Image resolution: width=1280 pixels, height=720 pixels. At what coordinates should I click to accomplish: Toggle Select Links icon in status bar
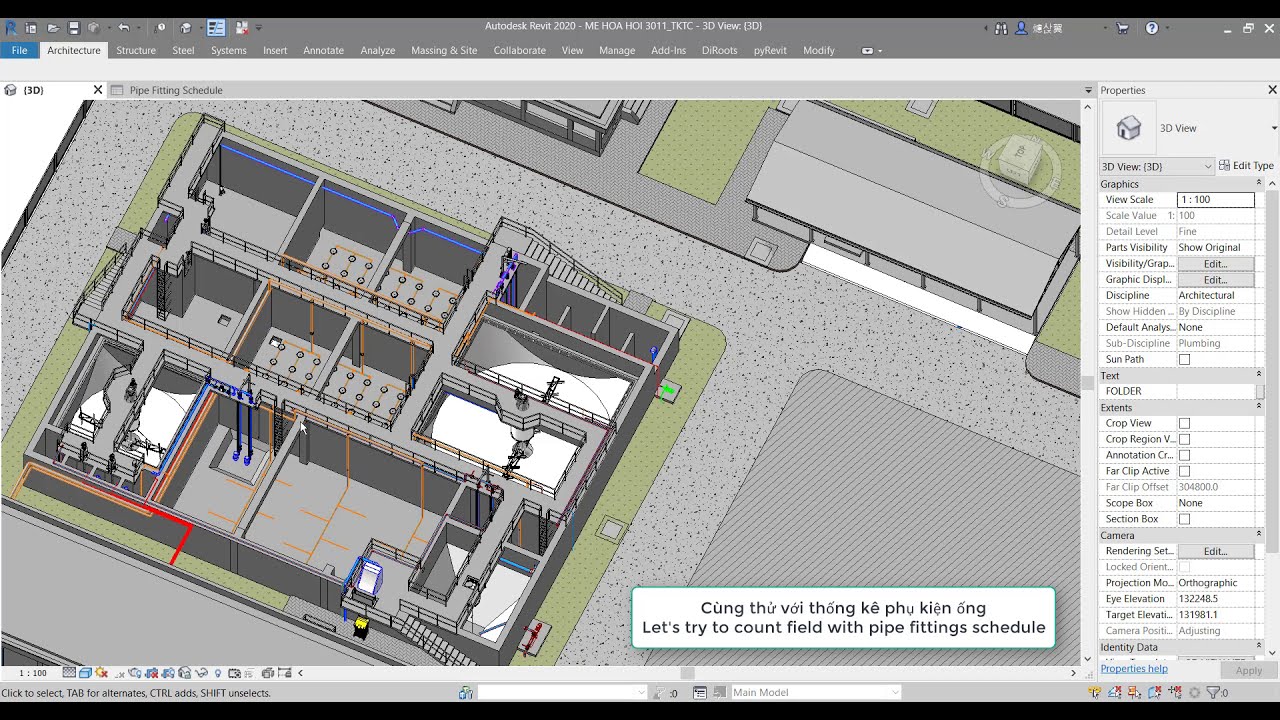tap(1094, 692)
